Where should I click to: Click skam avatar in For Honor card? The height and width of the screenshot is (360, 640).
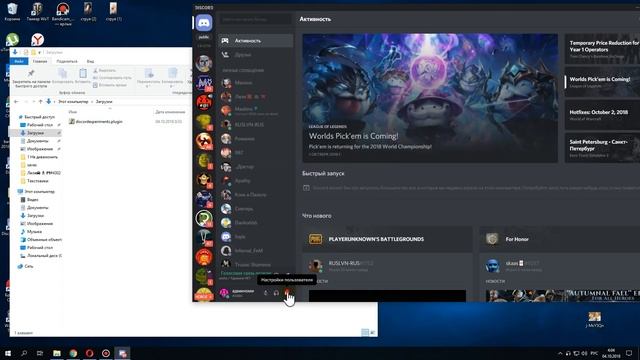tap(492, 266)
